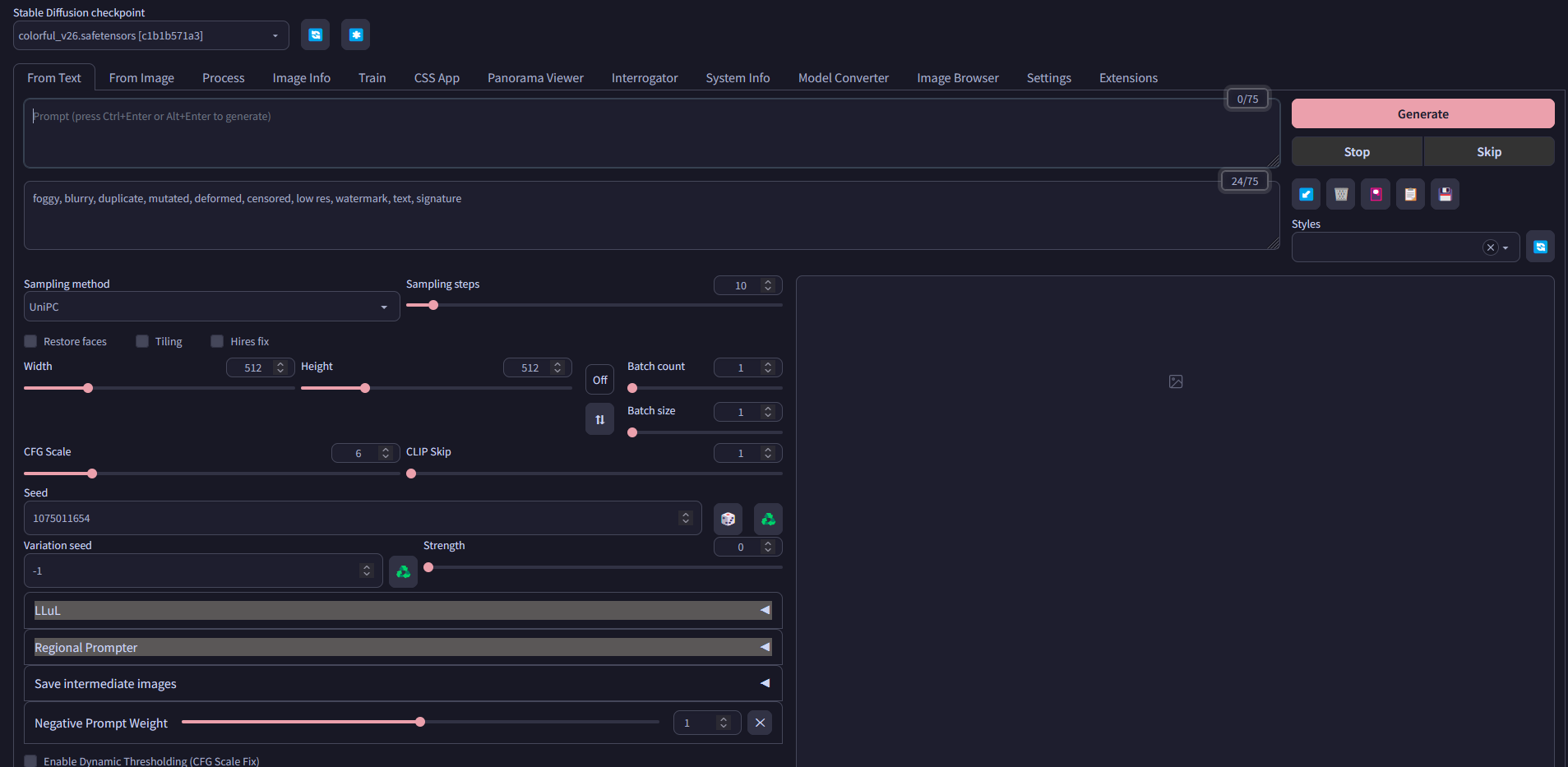Refresh the Stable Diffusion checkpoint list

click(x=315, y=35)
